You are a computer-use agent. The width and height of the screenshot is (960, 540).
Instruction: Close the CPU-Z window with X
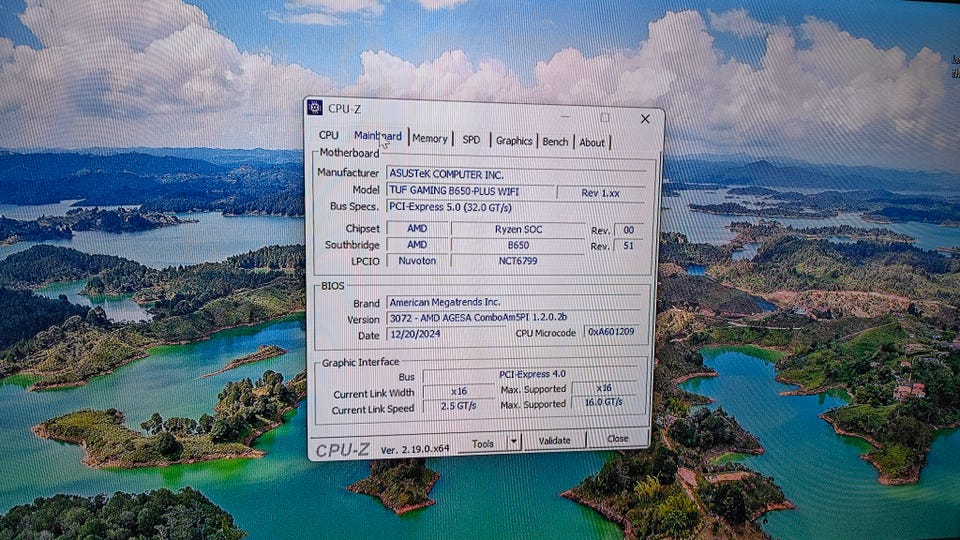pyautogui.click(x=645, y=119)
